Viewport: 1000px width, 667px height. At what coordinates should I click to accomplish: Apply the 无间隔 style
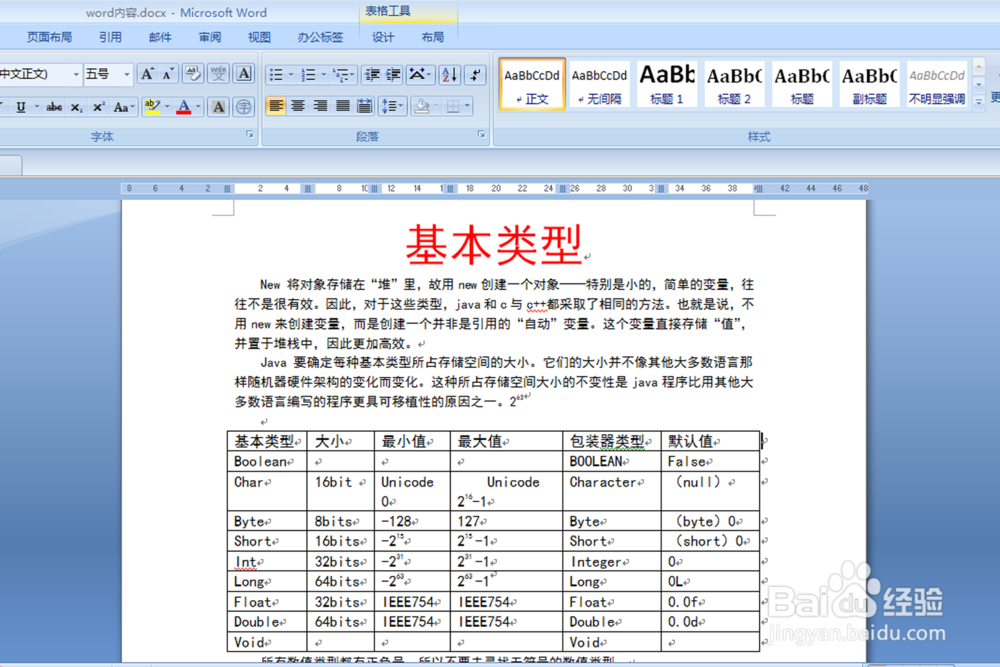[x=598, y=84]
